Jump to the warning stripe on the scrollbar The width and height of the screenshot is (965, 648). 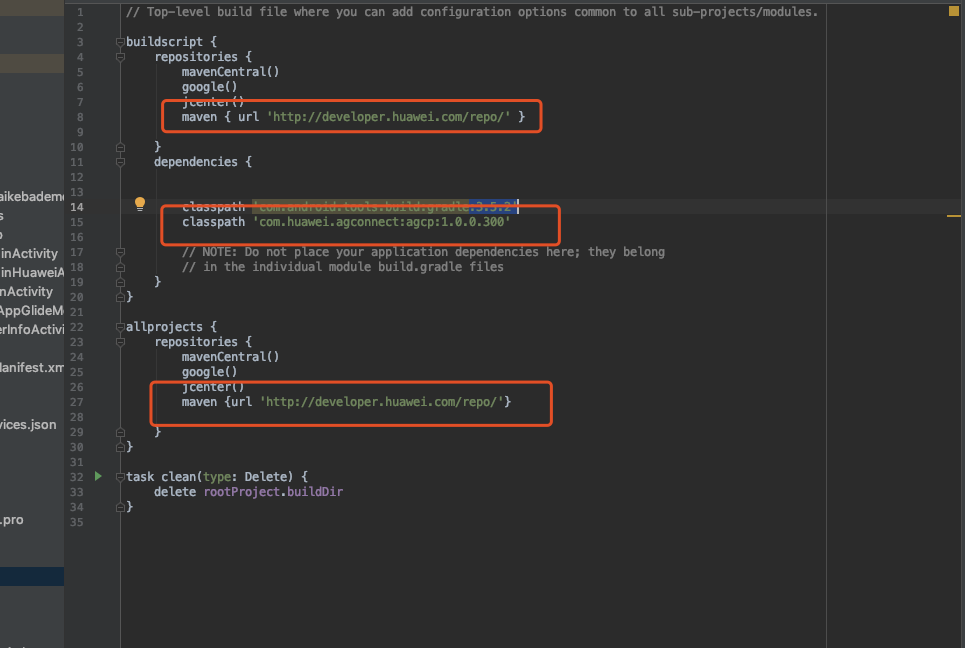[x=953, y=216]
